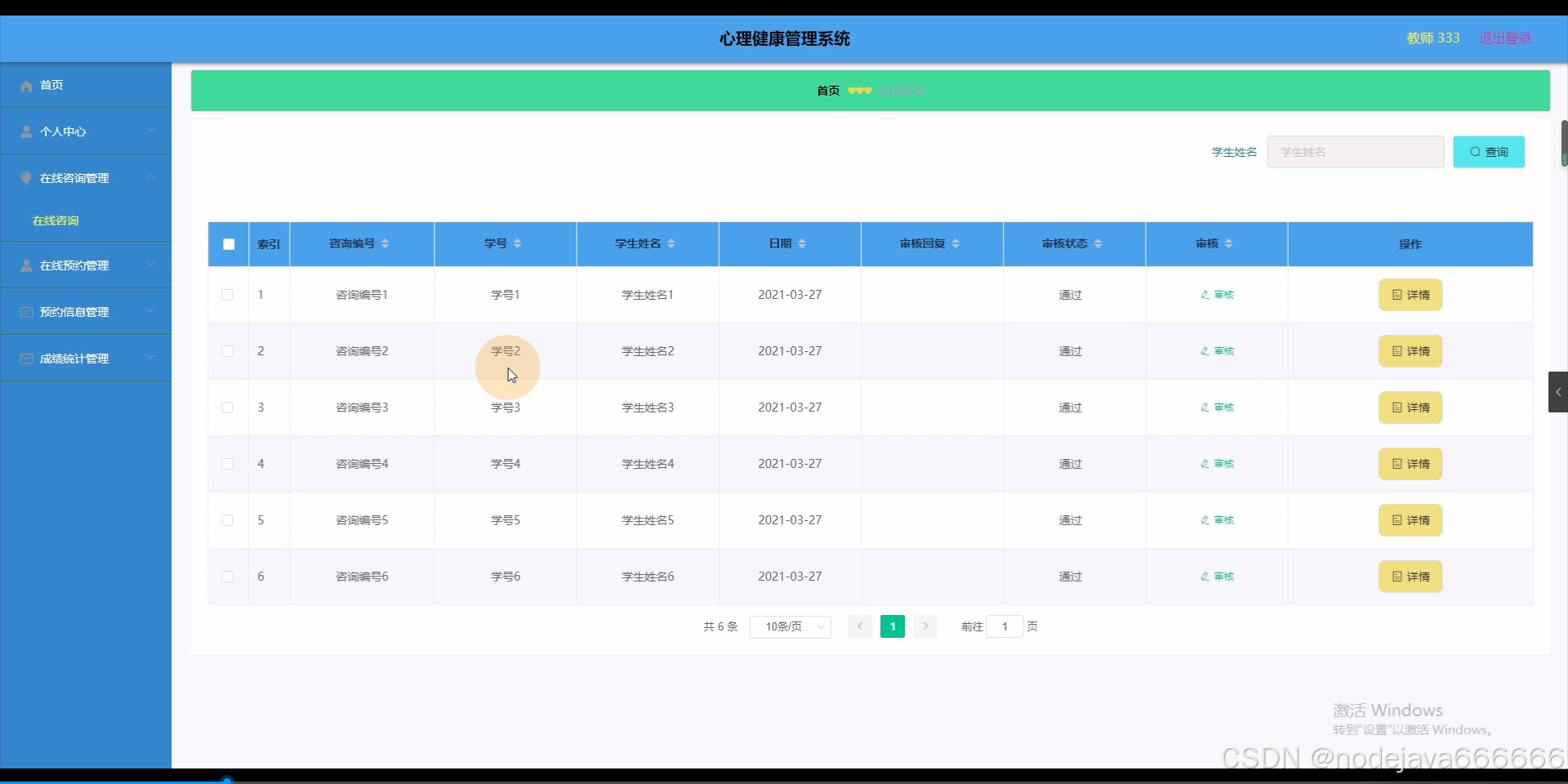This screenshot has width=1568, height=784.
Task: Open 首页 in the sidebar menu
Action: tap(86, 85)
